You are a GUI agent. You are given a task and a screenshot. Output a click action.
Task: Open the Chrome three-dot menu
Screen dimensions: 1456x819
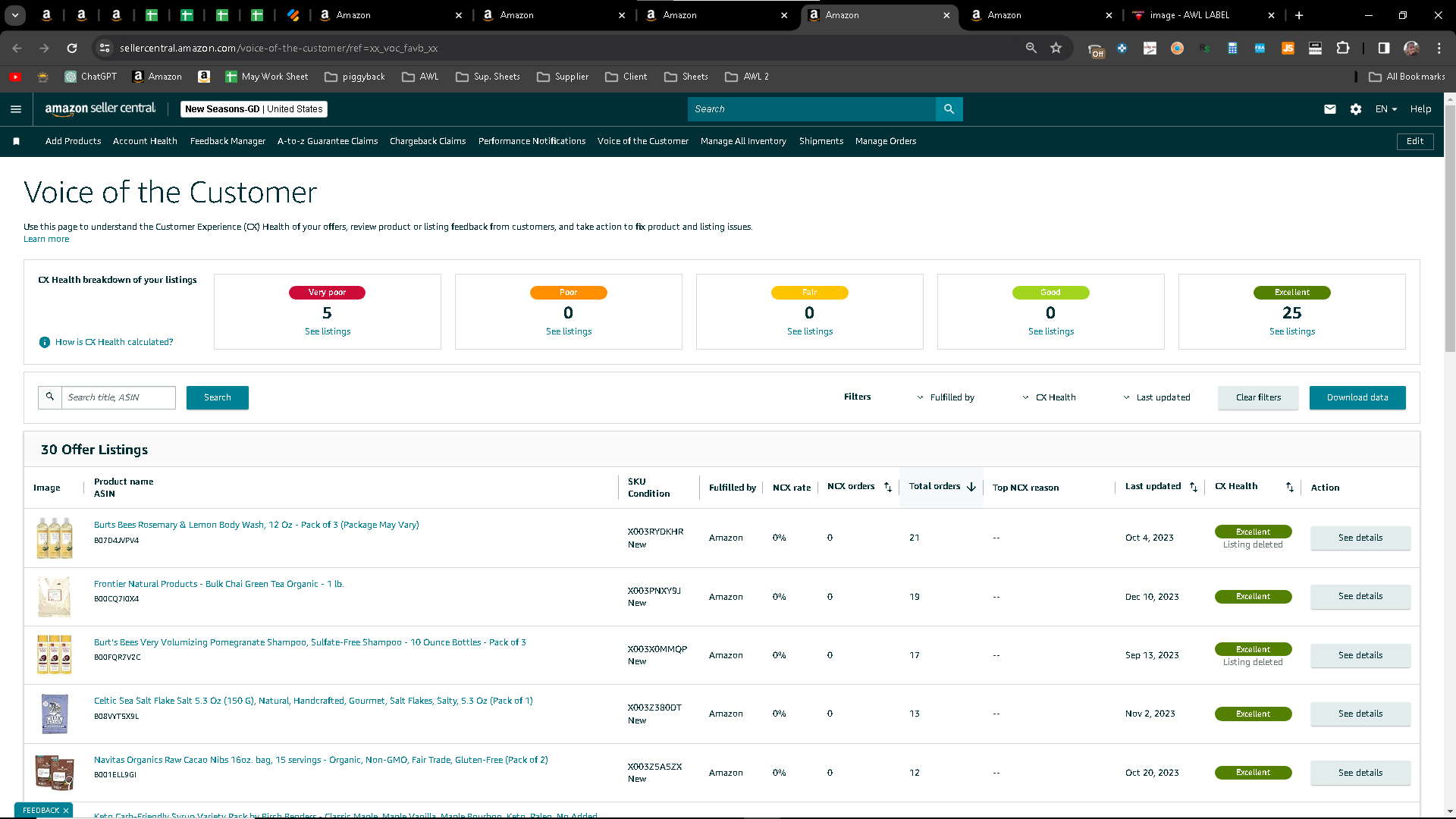tap(1439, 48)
